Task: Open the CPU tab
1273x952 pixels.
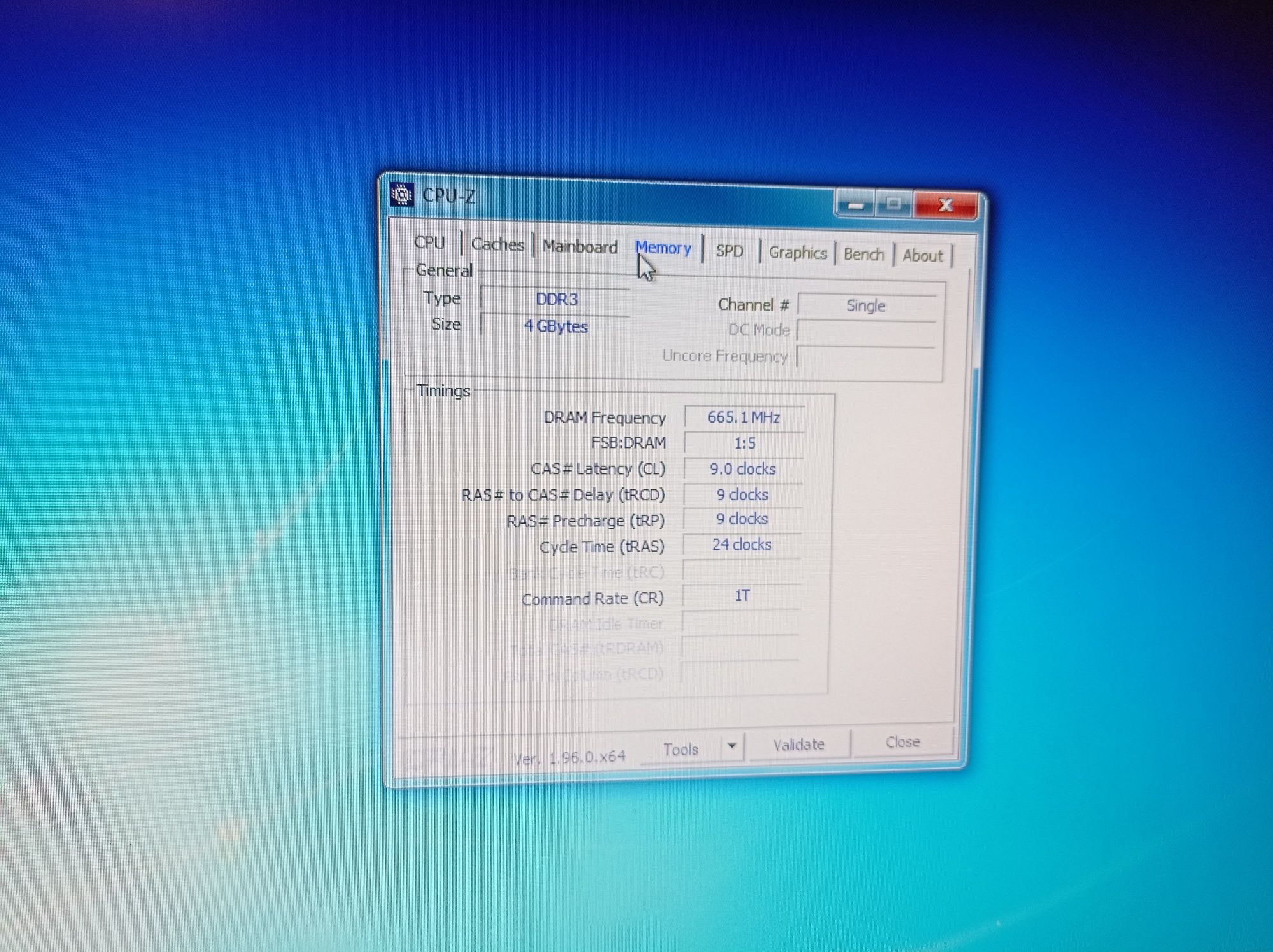Action: [430, 242]
